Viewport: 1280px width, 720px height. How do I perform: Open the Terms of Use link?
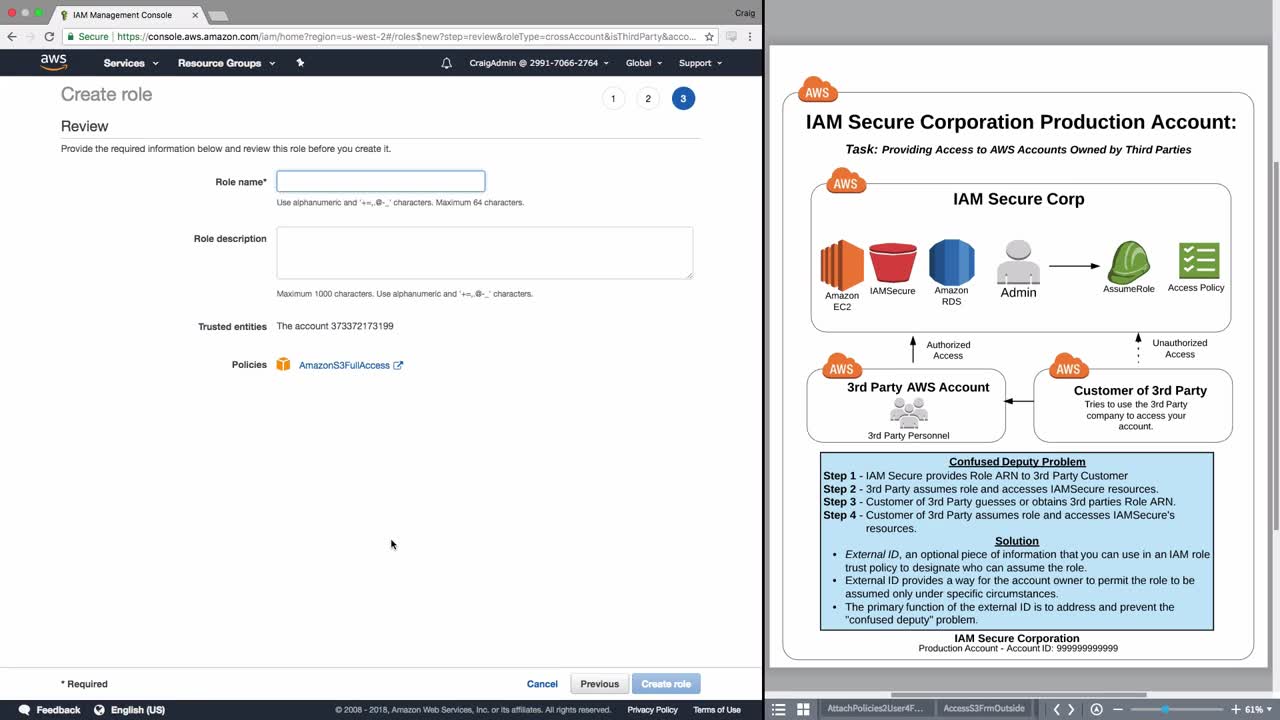pos(717,710)
